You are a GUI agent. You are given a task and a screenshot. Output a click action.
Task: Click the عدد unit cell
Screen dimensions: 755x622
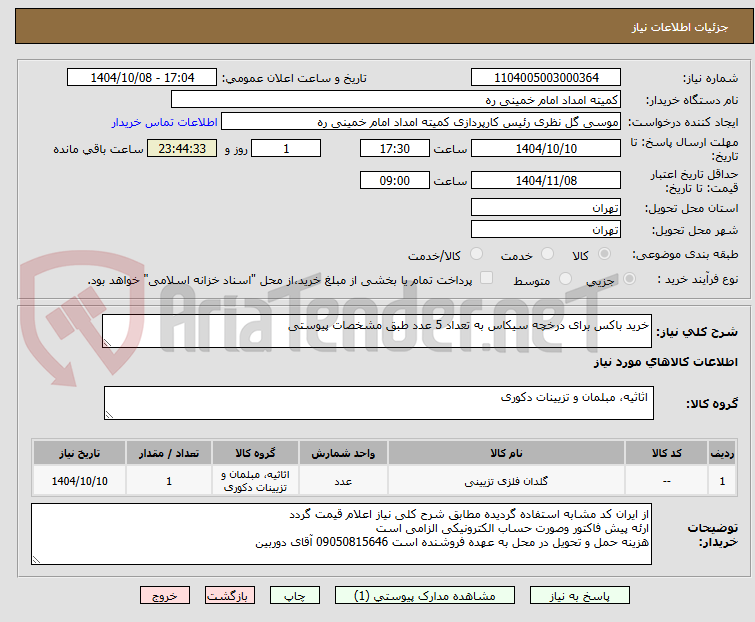tap(343, 481)
